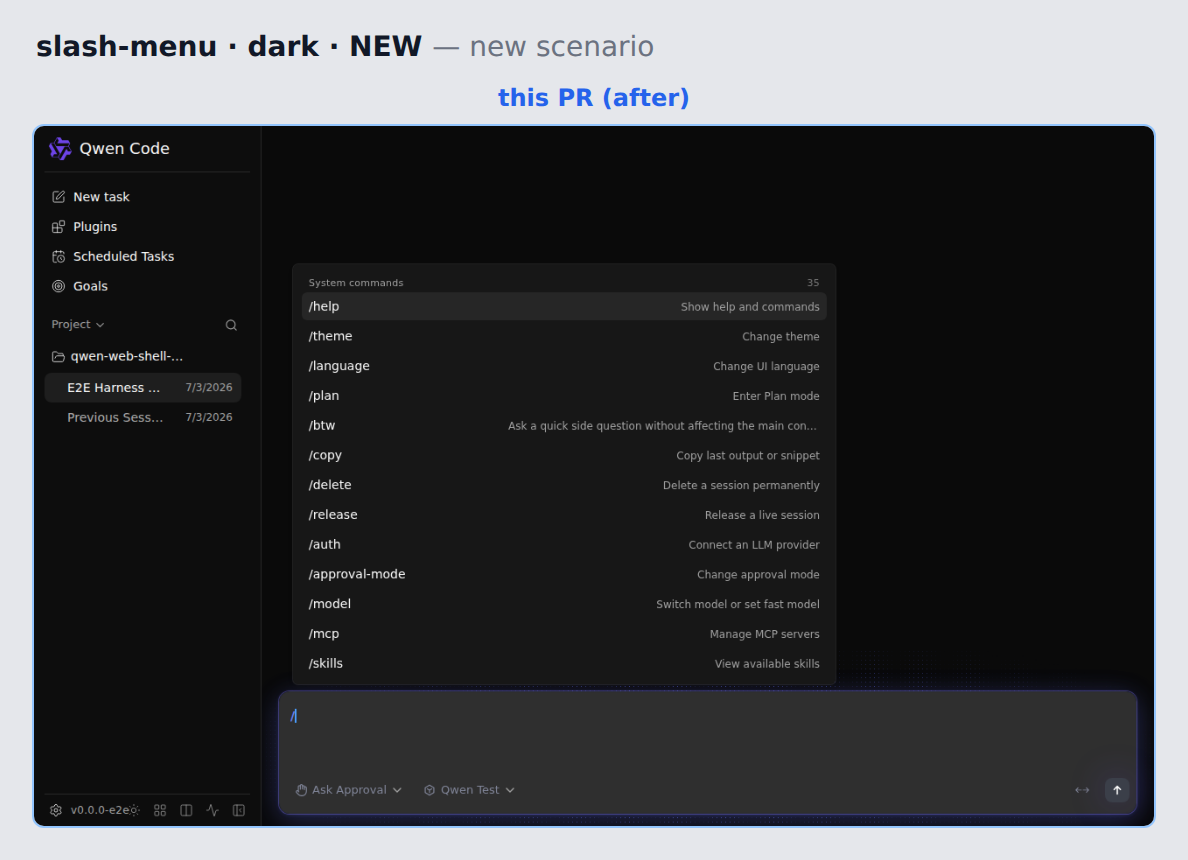The width and height of the screenshot is (1188, 860).
Task: Click the Qwen Code logo icon
Action: tap(60, 149)
